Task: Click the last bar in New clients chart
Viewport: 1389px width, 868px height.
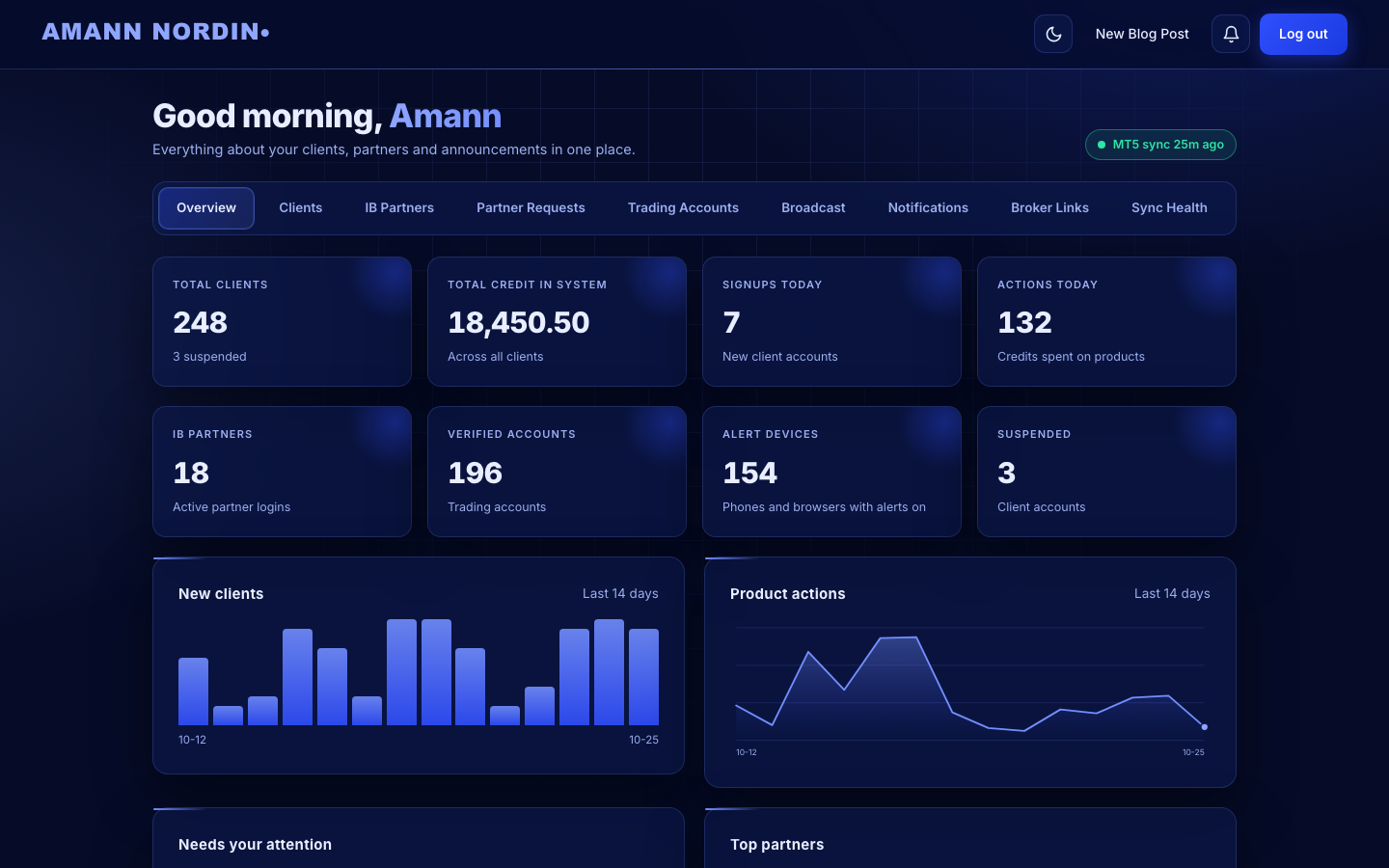Action: [643, 677]
